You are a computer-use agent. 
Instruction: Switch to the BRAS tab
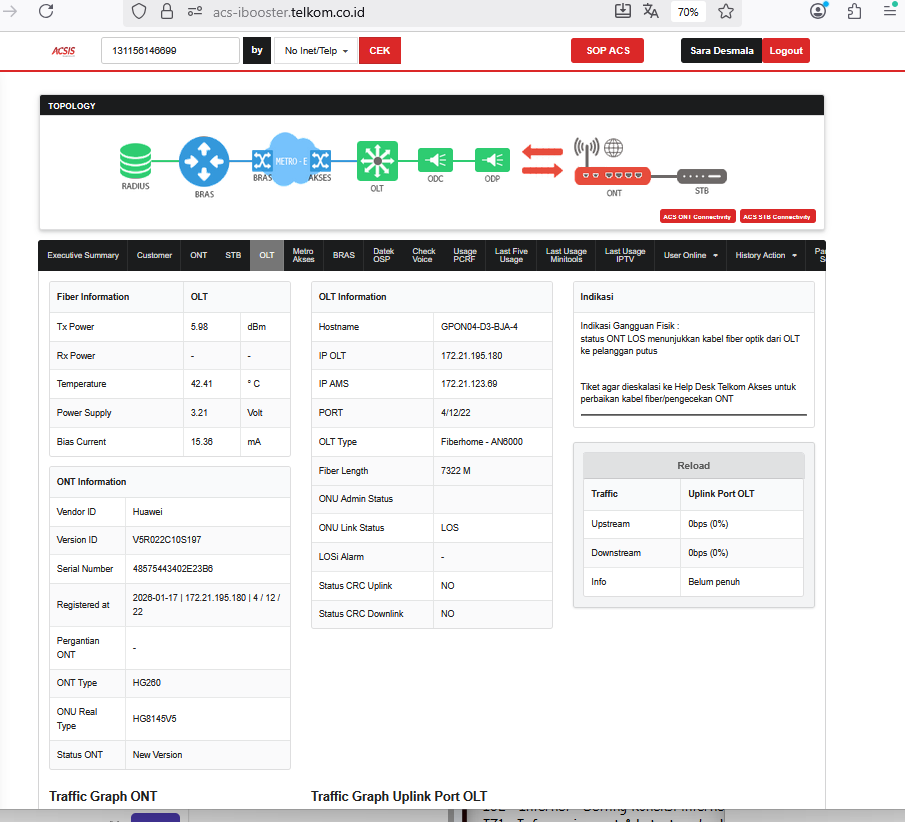tap(343, 255)
